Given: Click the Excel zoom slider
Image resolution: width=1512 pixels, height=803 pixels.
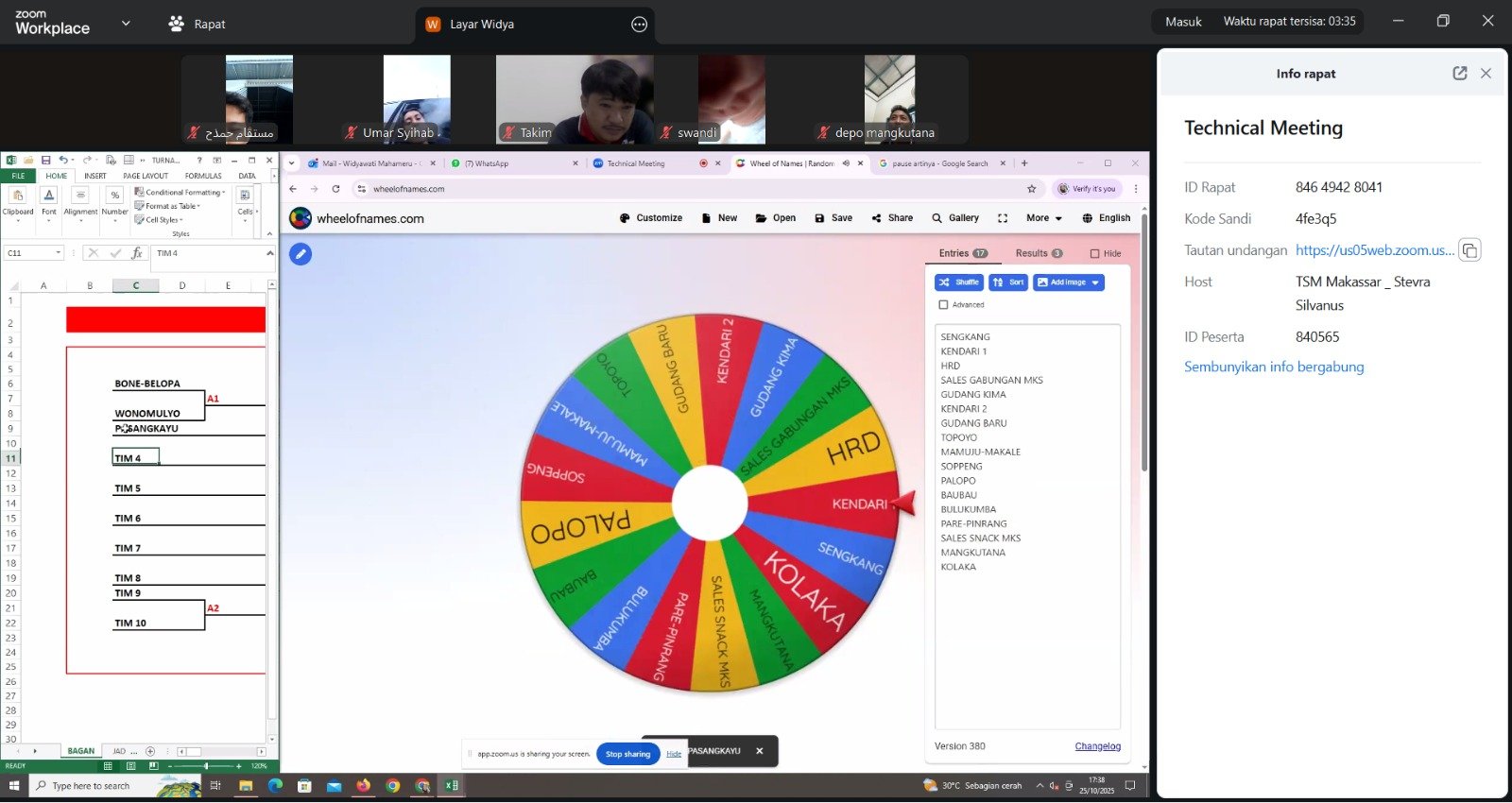Looking at the screenshot, I should tap(205, 766).
